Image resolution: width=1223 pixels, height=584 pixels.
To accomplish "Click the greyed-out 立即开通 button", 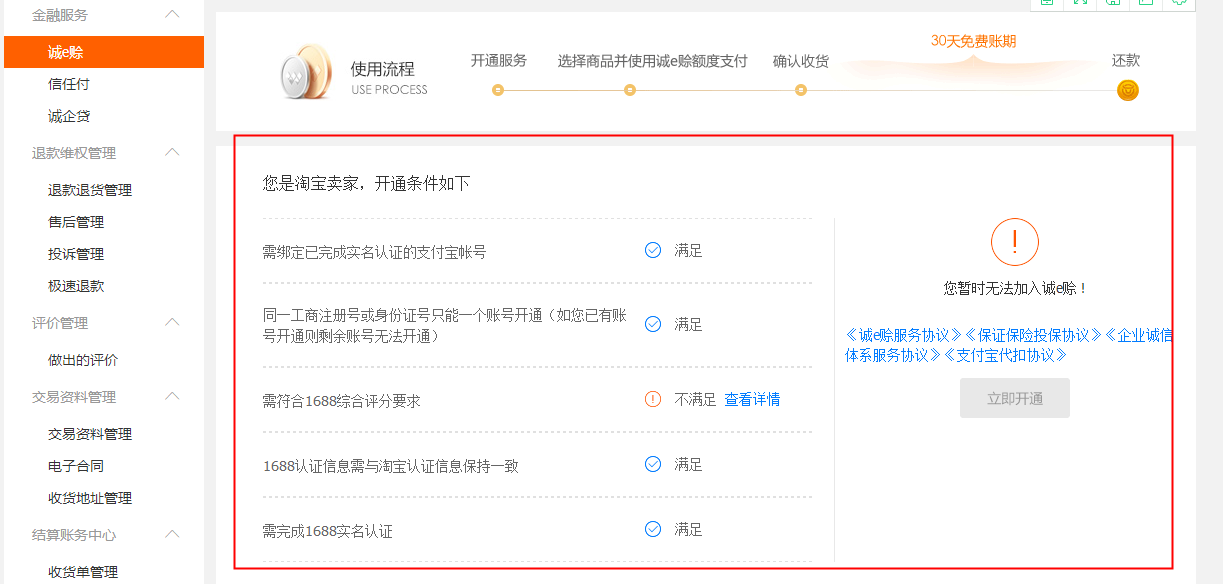I will click(x=1015, y=398).
